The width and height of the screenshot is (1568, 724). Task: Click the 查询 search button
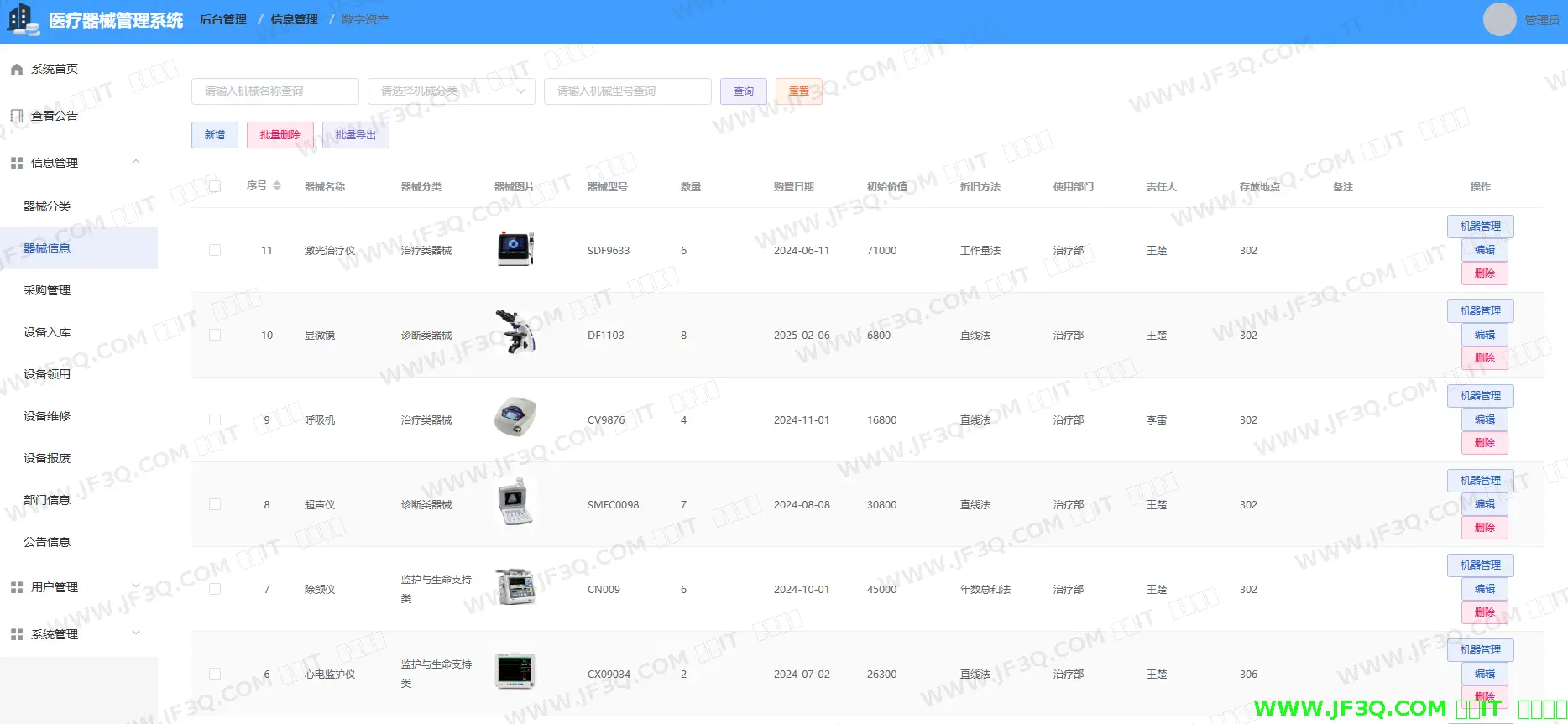743,91
